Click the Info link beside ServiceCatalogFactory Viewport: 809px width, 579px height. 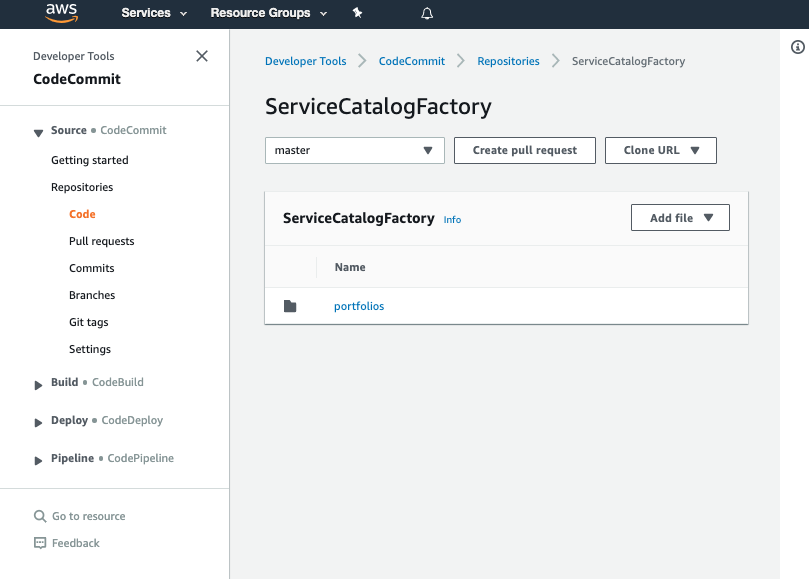[x=452, y=219]
